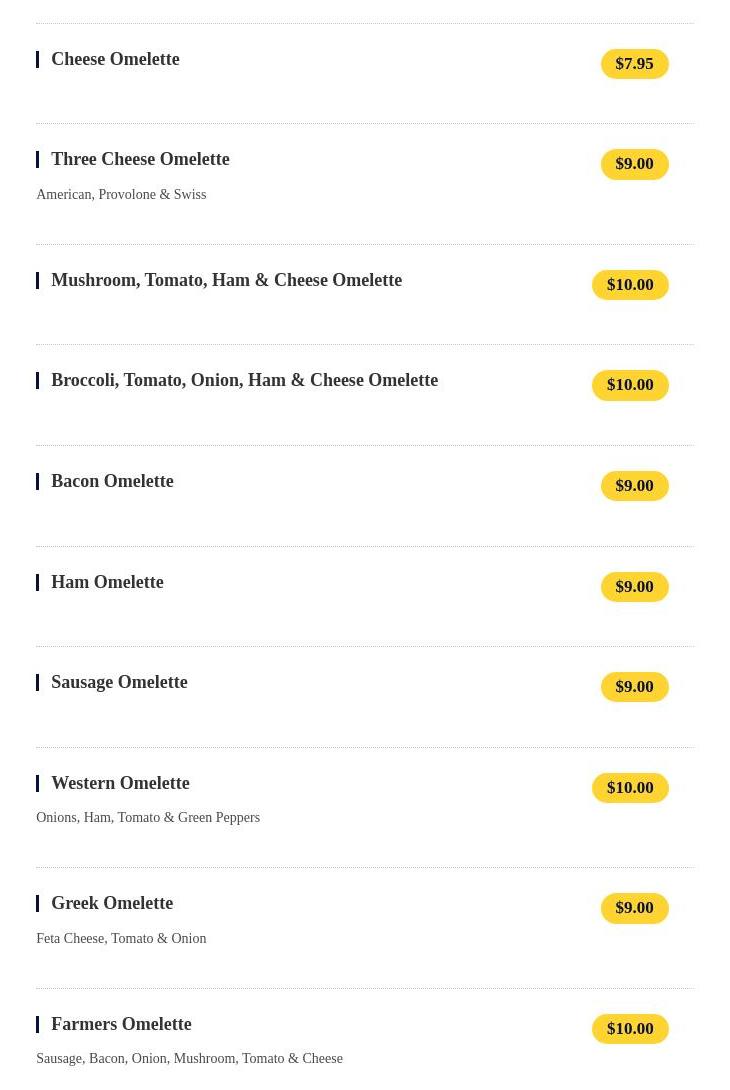Viewport: 730px width, 1090px height.
Task: Click the Three Cheese Omelette price badge
Action: (x=634, y=164)
